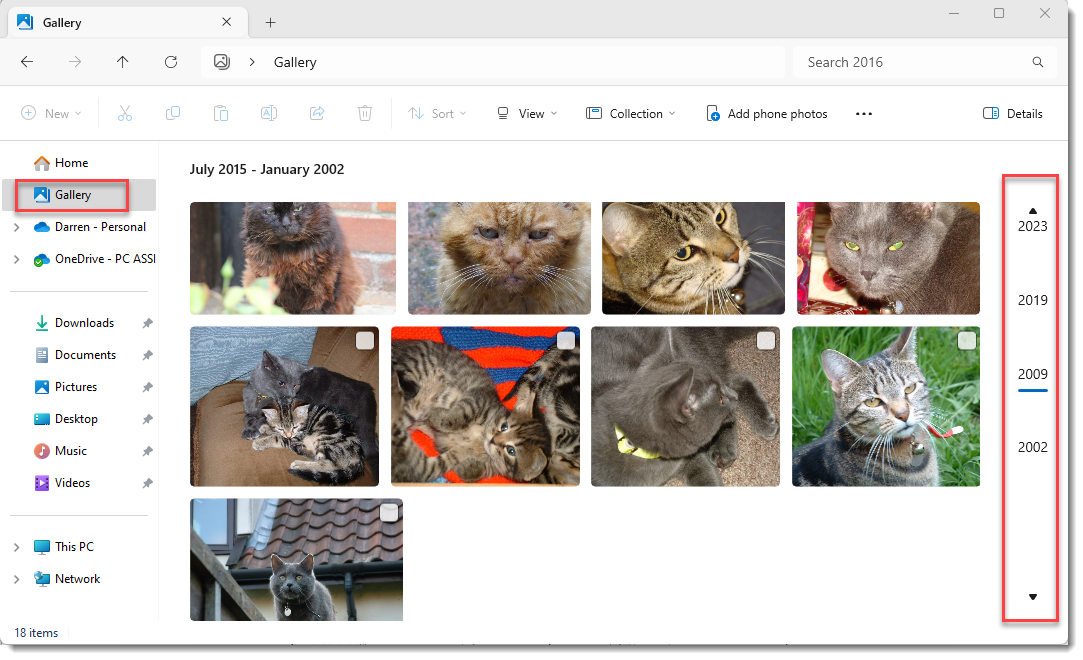Jump to 2009 on the year timeline
This screenshot has height=660, width=1083.
pos(1031,374)
